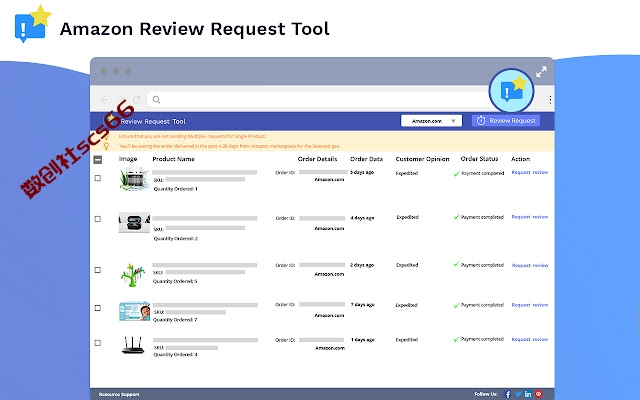640x400 pixels.
Task: Click 'Quantity Ordered: 5' text
Action: coord(175,281)
